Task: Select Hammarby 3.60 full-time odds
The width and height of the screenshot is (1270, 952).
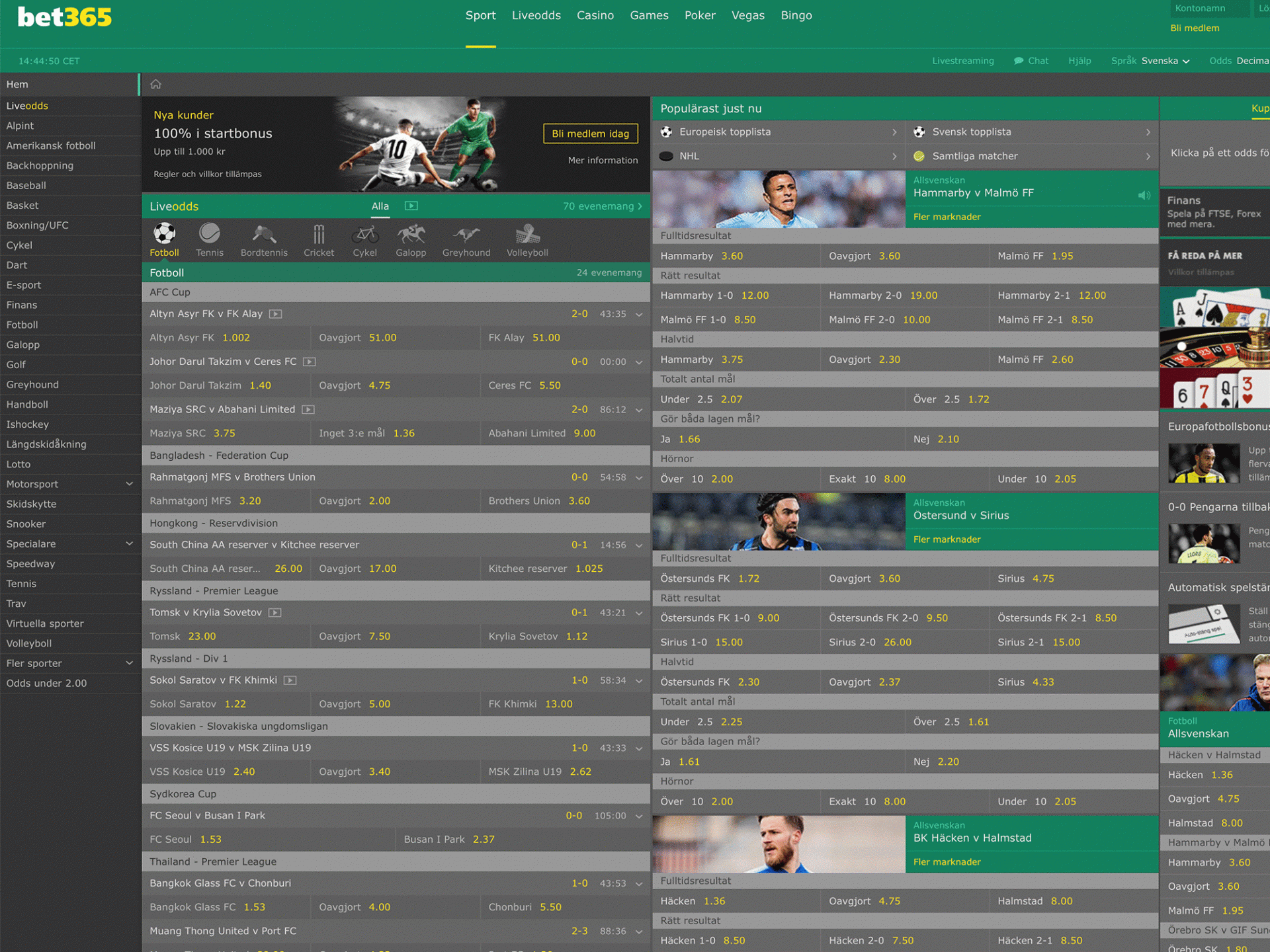Action: [x=736, y=256]
